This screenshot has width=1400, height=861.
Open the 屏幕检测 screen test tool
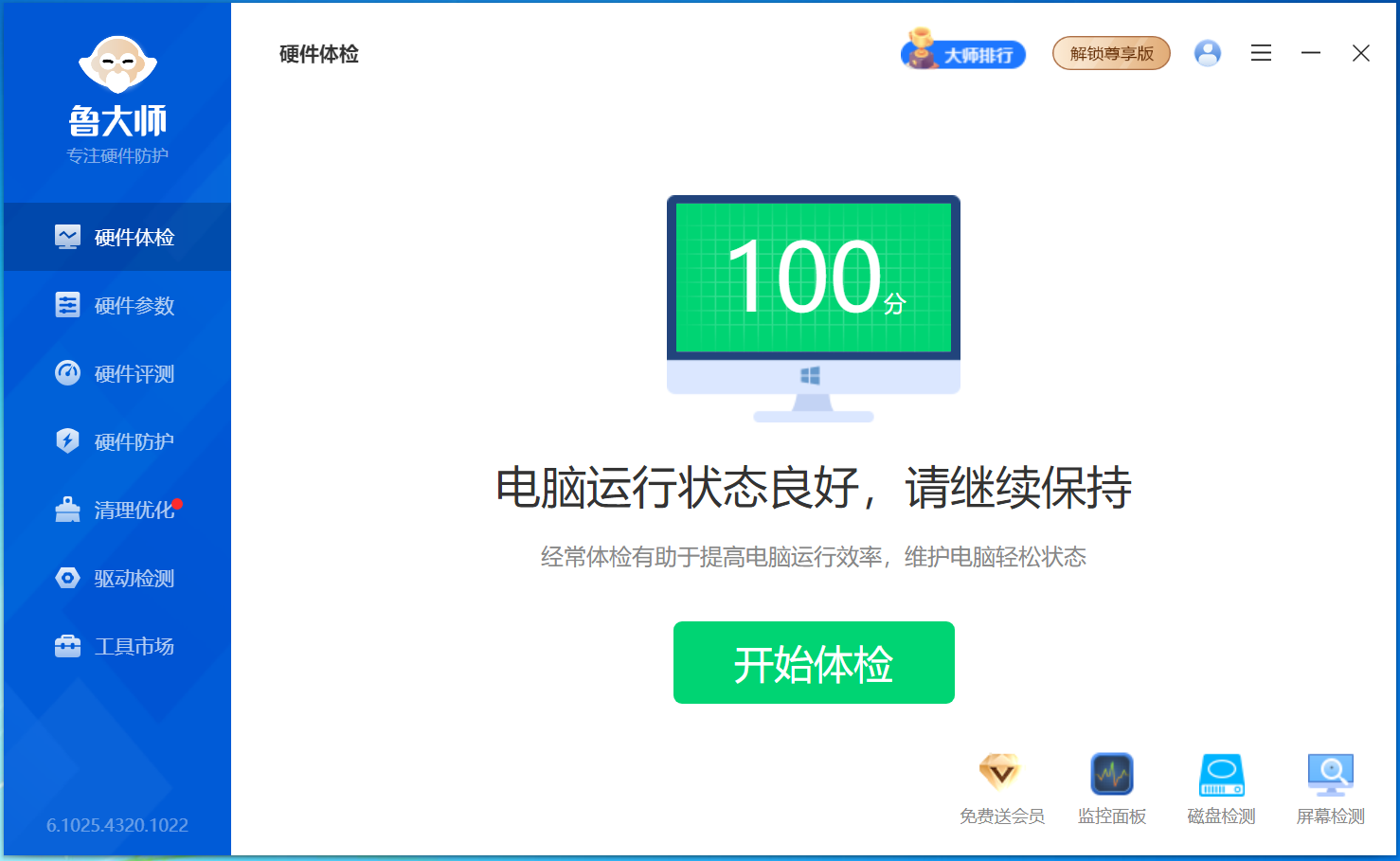1330,774
